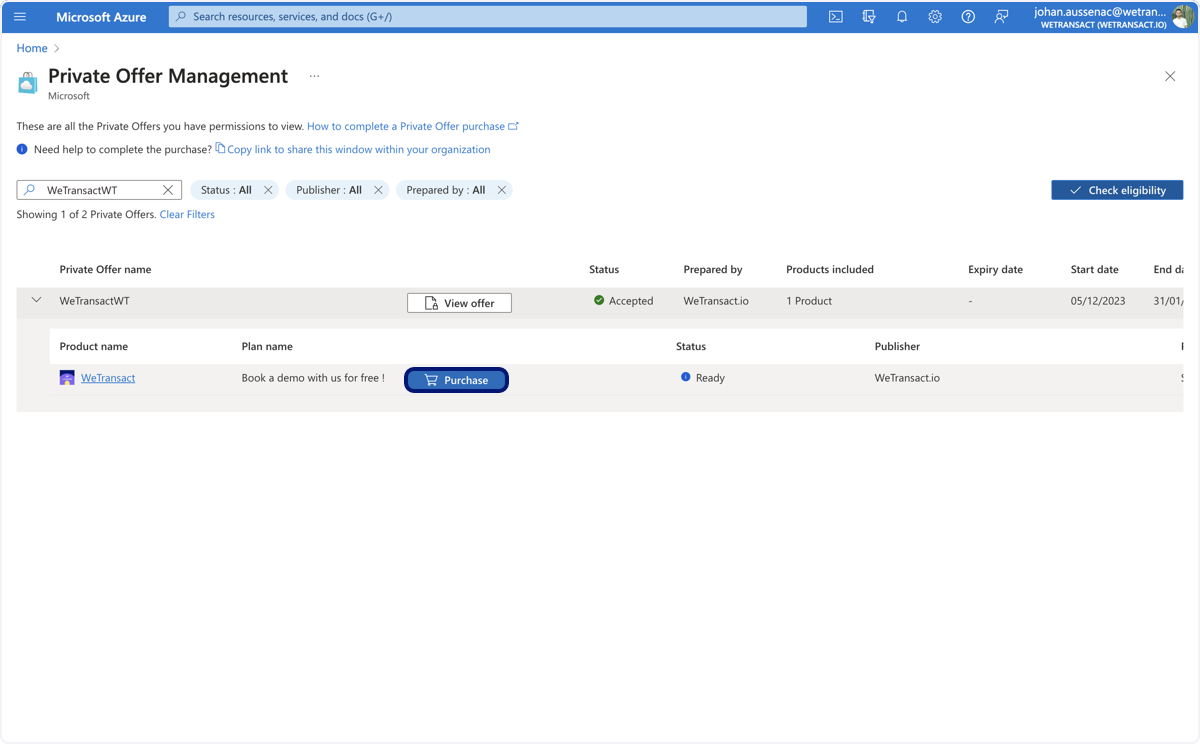The height and width of the screenshot is (744, 1200).
Task: Click the info icon beside Need help
Action: [x=22, y=149]
